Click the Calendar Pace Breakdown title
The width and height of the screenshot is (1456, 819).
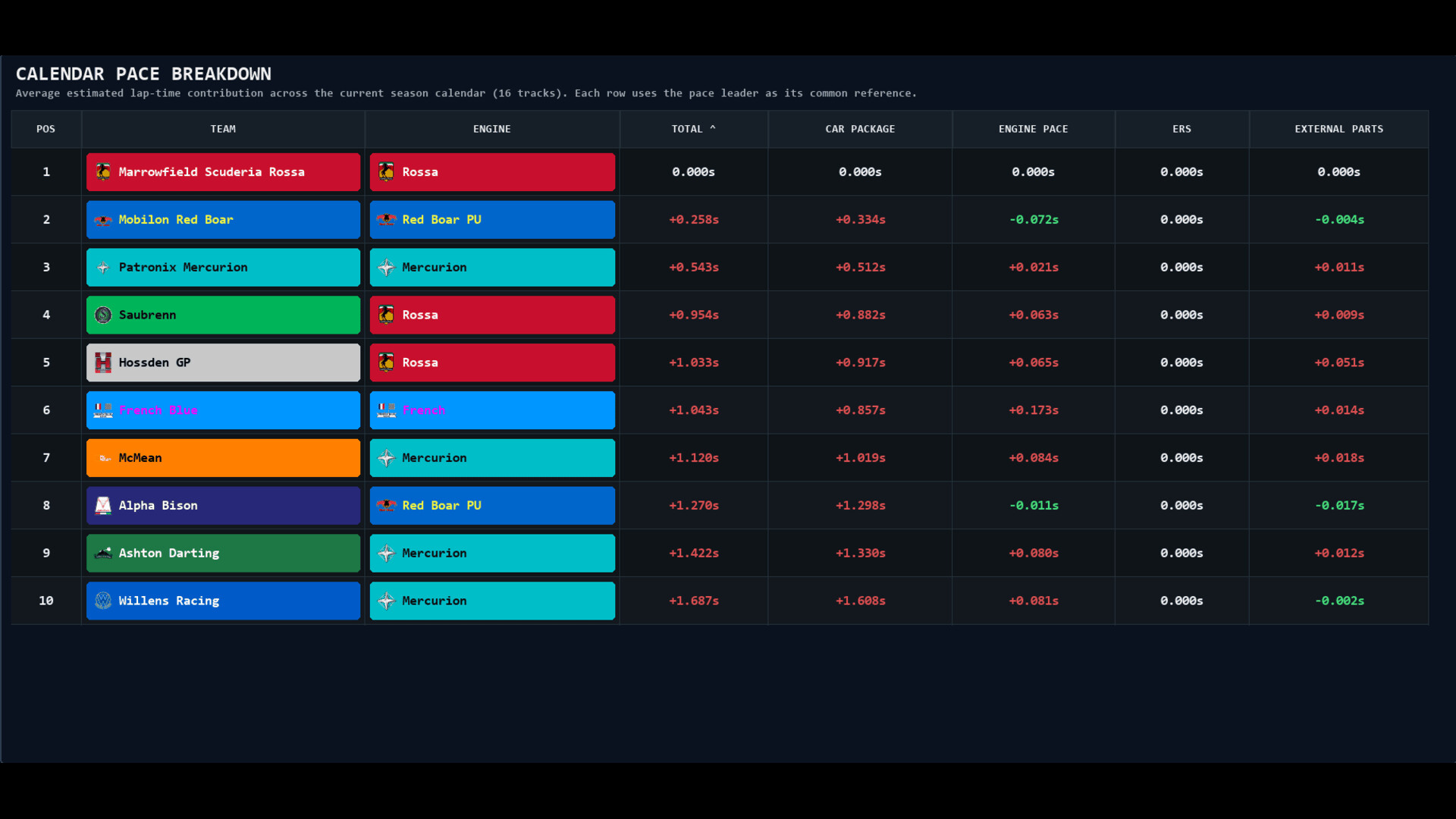coord(143,74)
